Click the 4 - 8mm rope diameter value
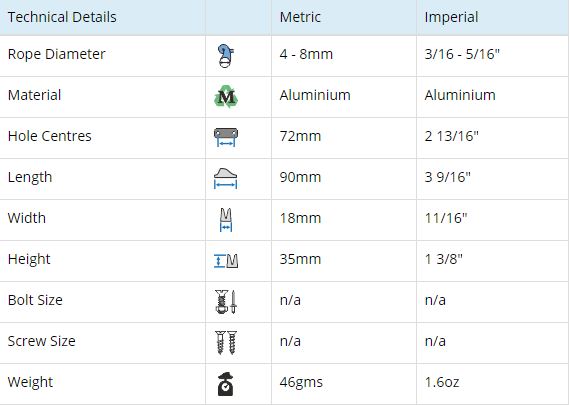Image resolution: width=570 pixels, height=405 pixels. [x=306, y=54]
